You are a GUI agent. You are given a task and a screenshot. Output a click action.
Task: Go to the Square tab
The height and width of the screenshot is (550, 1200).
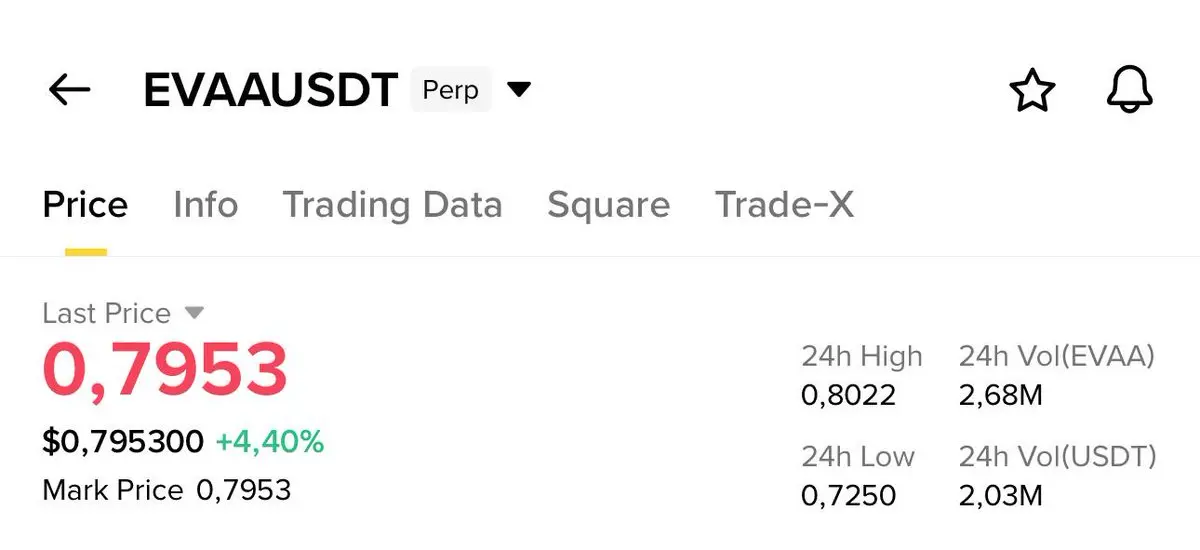tap(608, 205)
